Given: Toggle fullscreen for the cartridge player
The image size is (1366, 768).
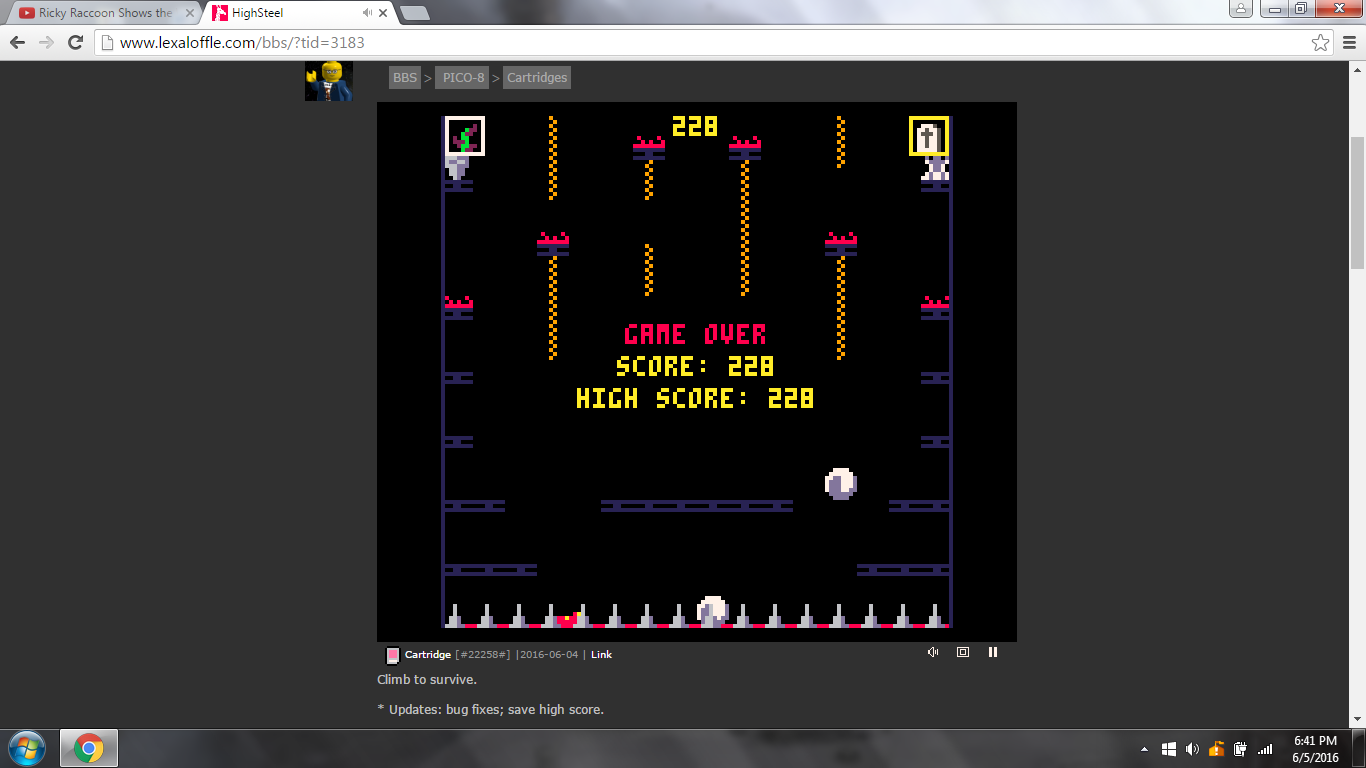Looking at the screenshot, I should point(963,652).
